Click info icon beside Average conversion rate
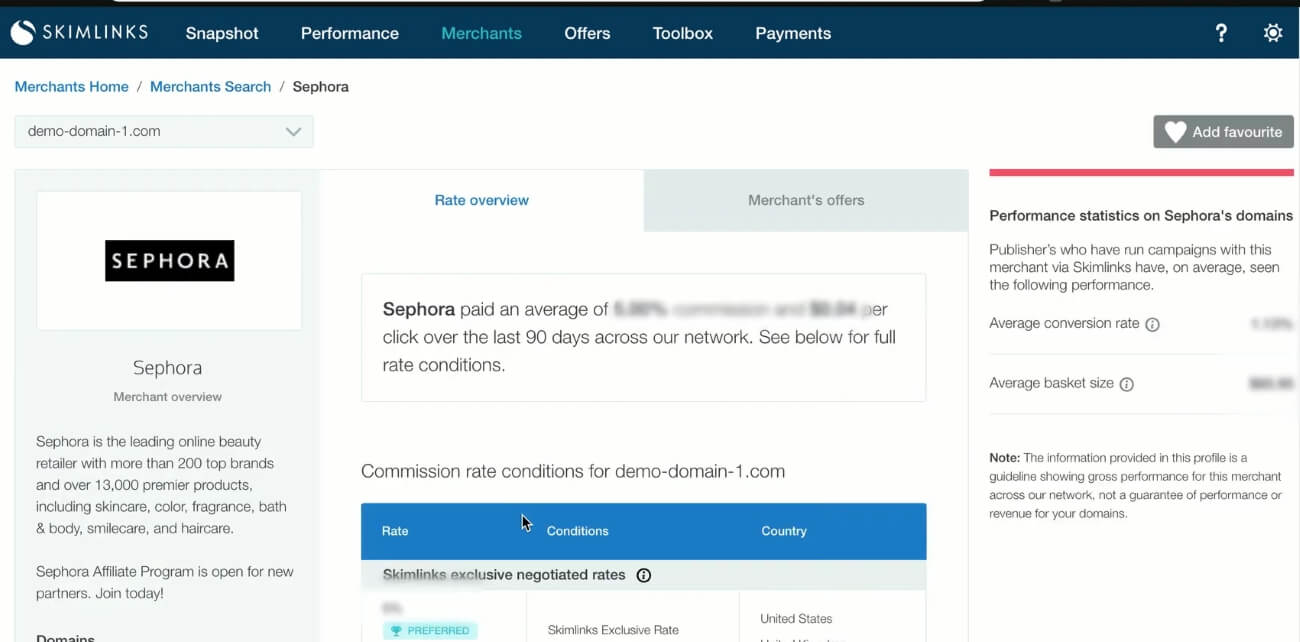 [1152, 325]
